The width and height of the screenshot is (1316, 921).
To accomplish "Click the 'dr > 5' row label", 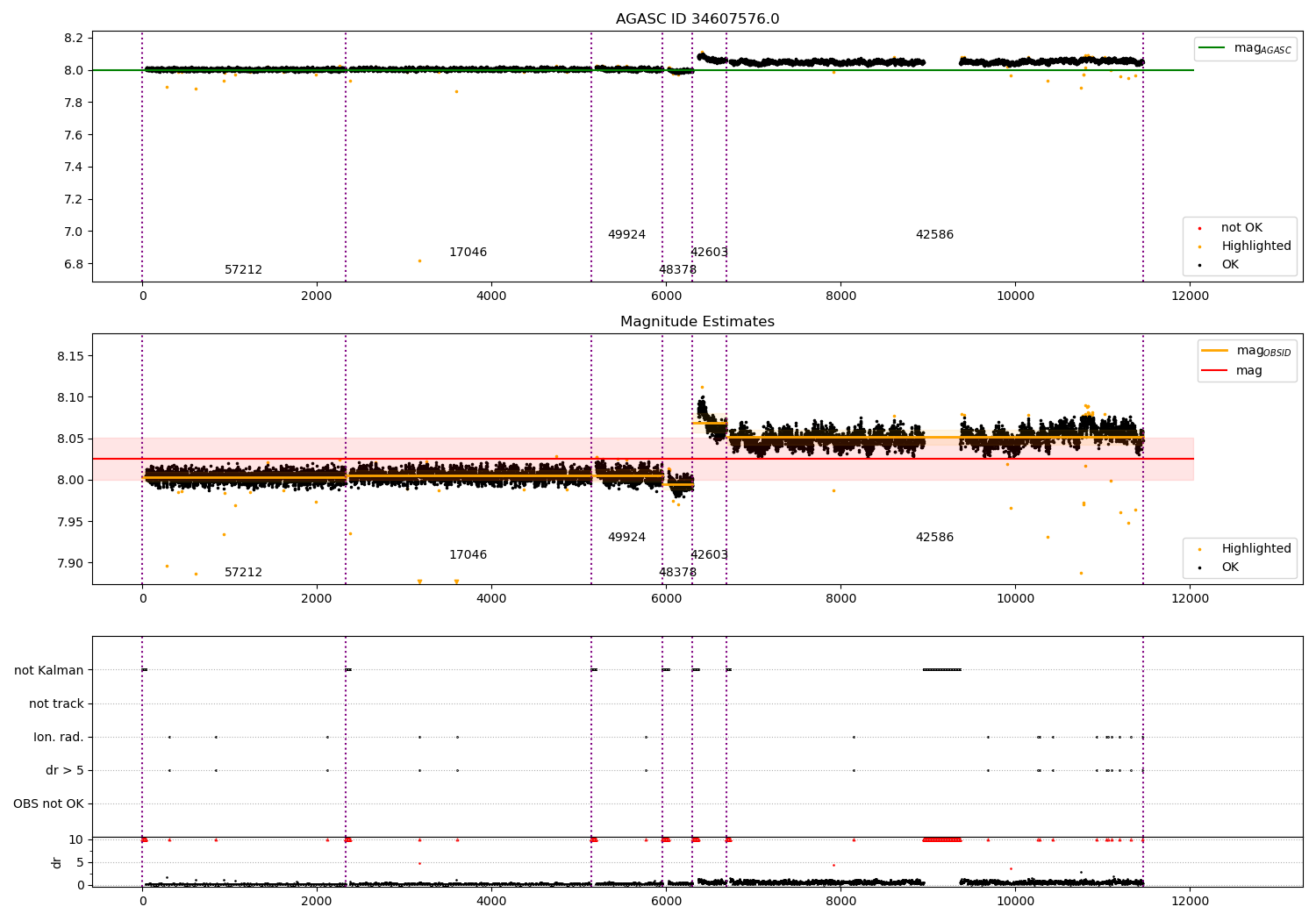I will tap(65, 771).
